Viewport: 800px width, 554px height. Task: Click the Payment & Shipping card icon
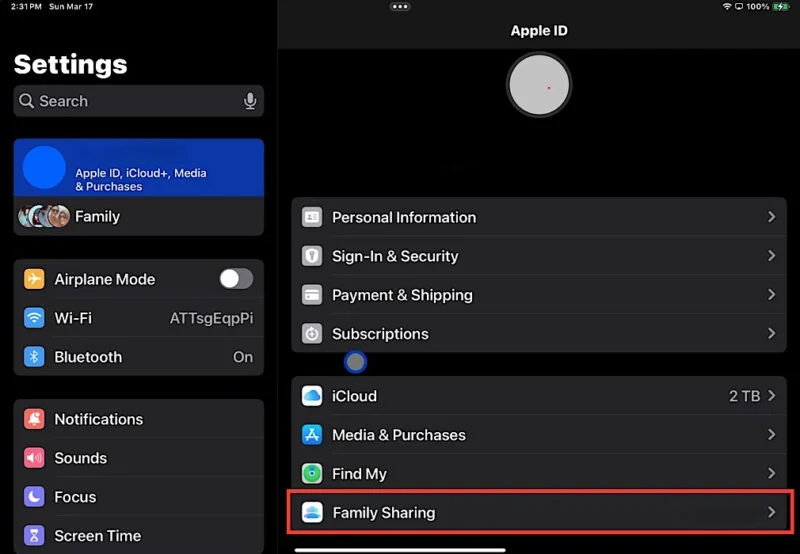coord(312,295)
